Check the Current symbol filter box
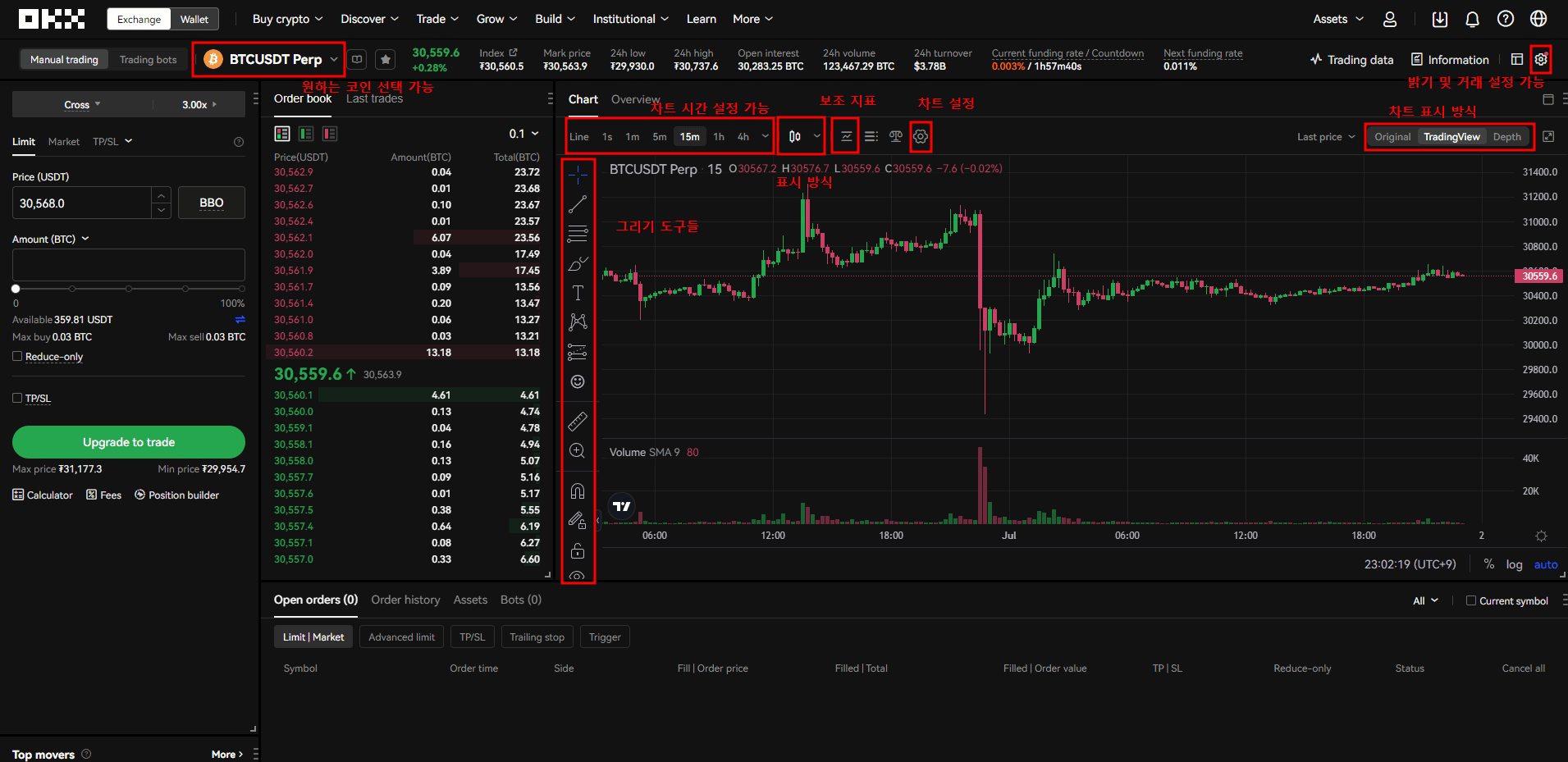This screenshot has height=762, width=1568. [x=1470, y=600]
